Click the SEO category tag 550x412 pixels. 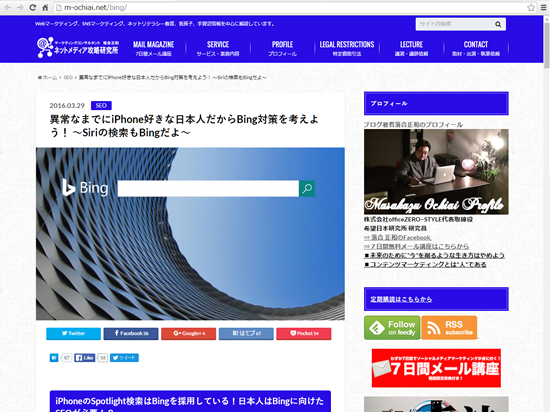point(101,106)
